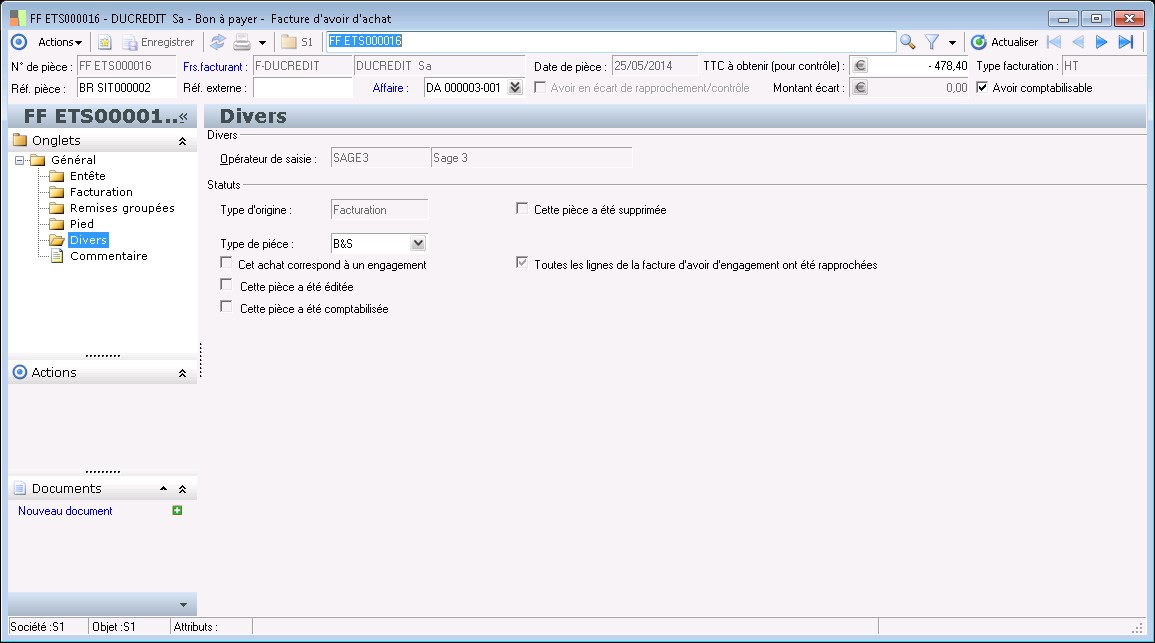
Task: Select Général folder in tree
Action: pyautogui.click(x=73, y=160)
